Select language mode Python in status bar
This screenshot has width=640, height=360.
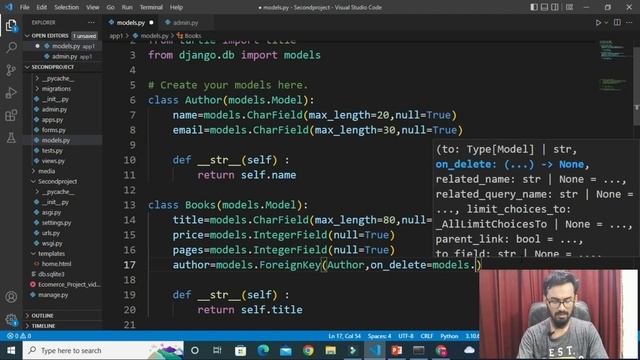(x=449, y=336)
